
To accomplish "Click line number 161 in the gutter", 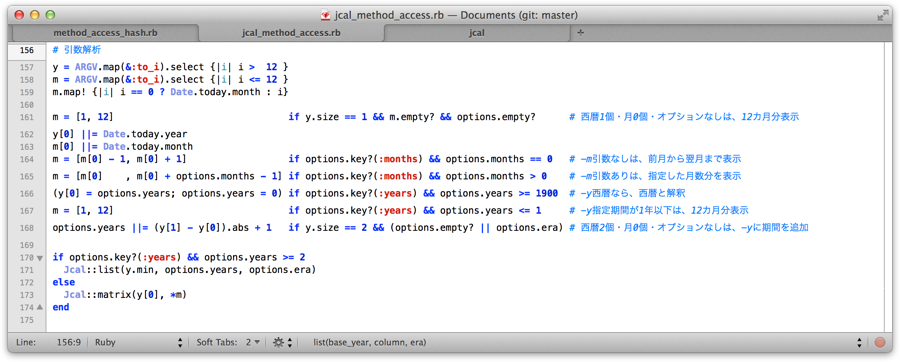I will [26, 116].
